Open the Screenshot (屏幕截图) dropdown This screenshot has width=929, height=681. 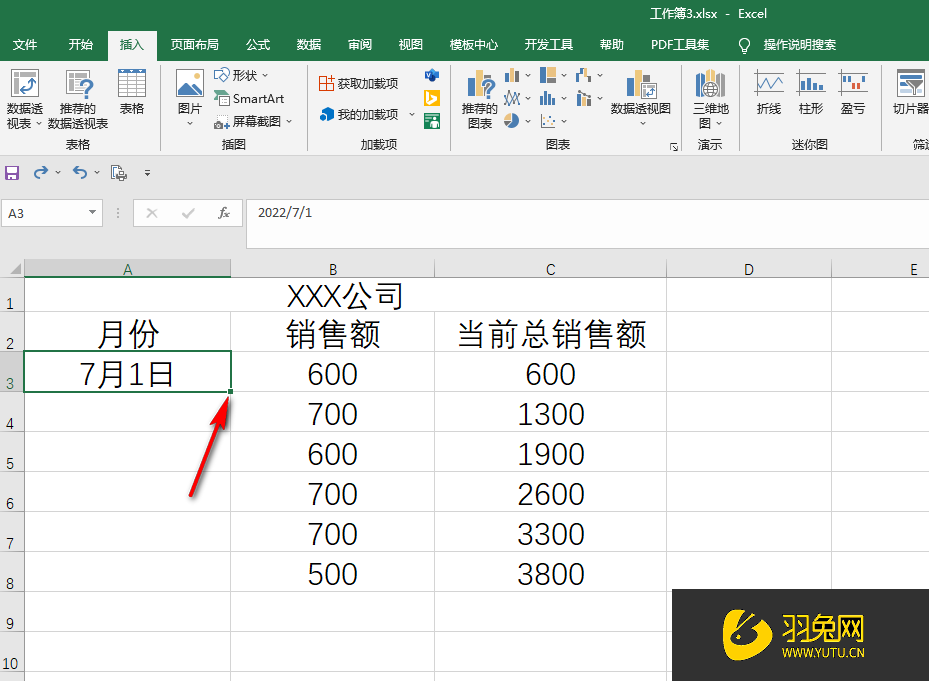pyautogui.click(x=253, y=122)
